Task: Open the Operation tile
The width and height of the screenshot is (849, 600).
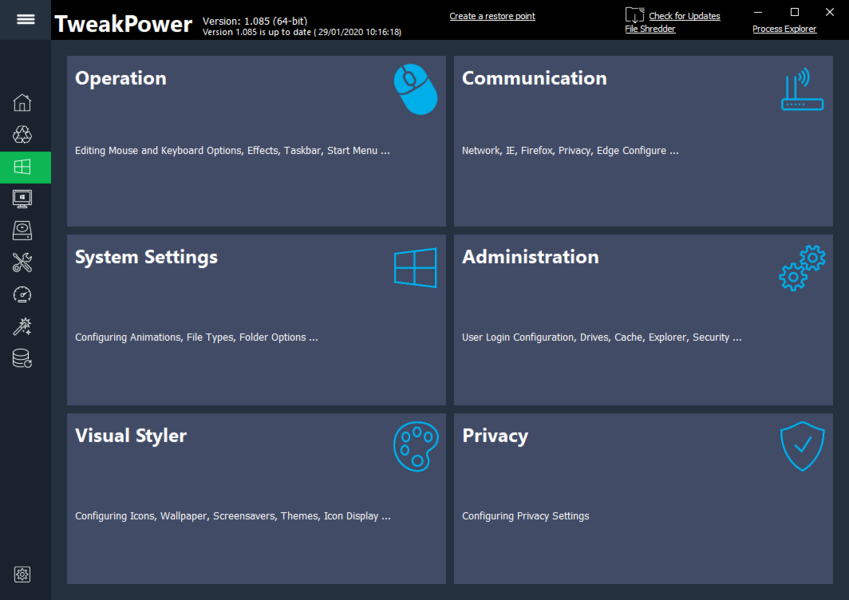Action: tap(256, 141)
